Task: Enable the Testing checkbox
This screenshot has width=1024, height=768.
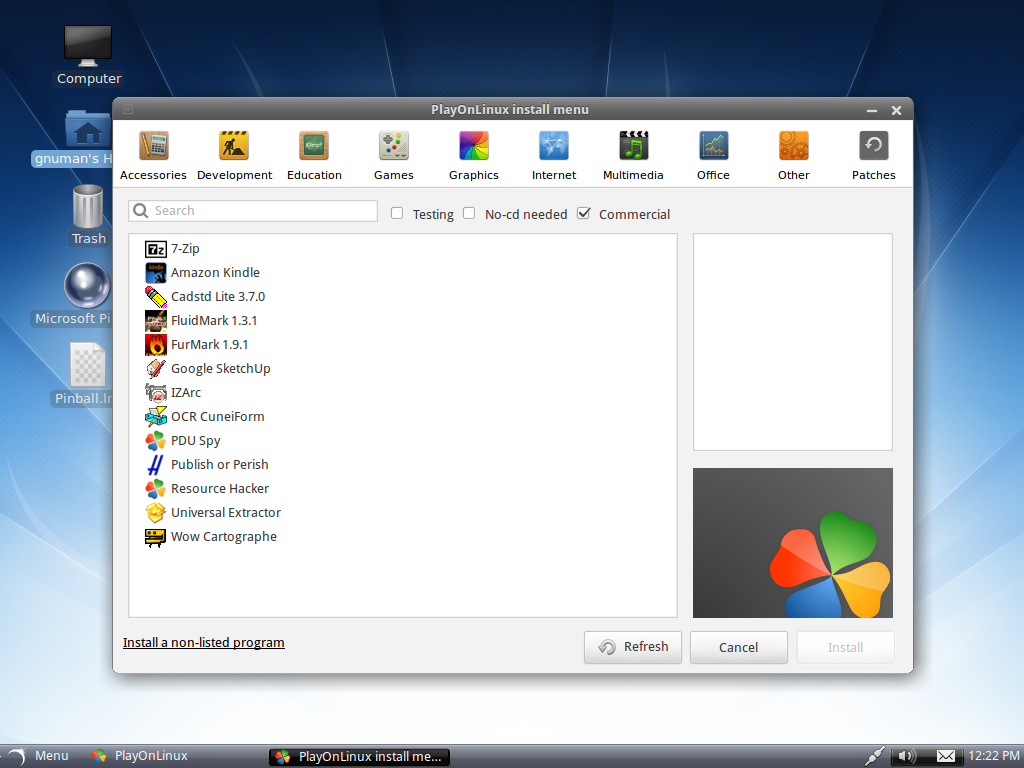Action: click(396, 214)
